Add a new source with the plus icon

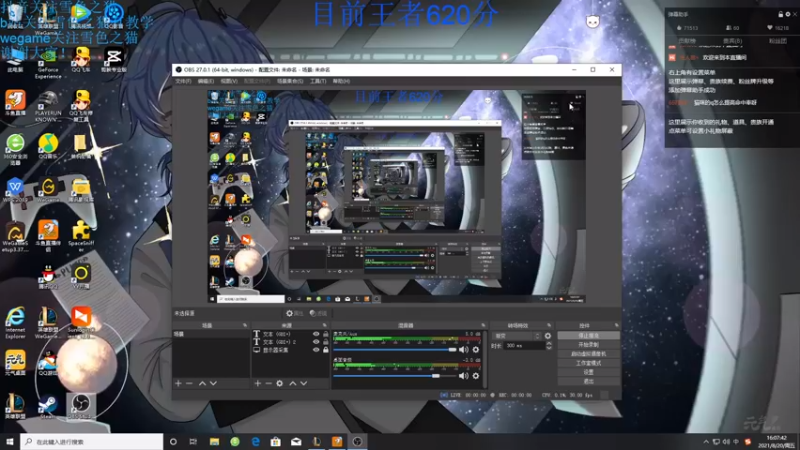pos(258,383)
